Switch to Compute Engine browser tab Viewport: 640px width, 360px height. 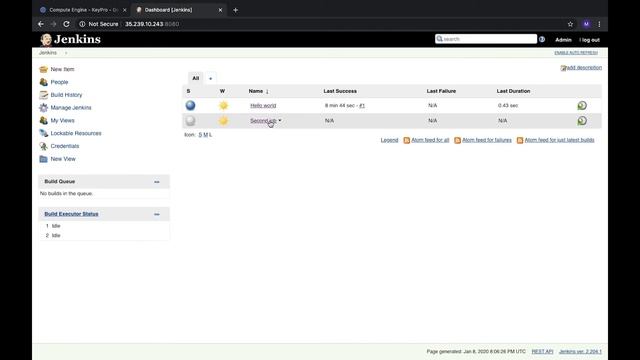coord(83,10)
